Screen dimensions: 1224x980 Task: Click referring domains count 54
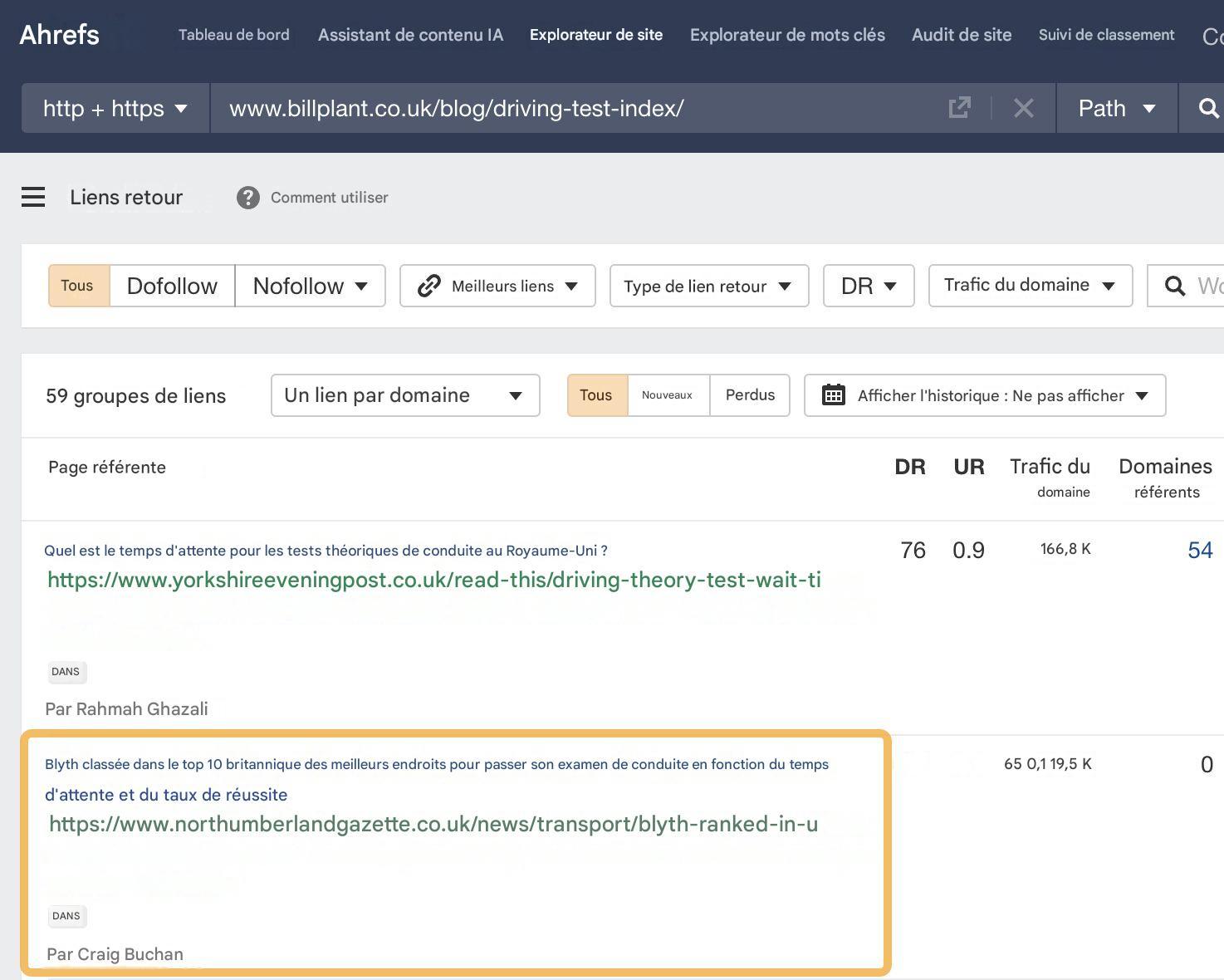(1200, 551)
